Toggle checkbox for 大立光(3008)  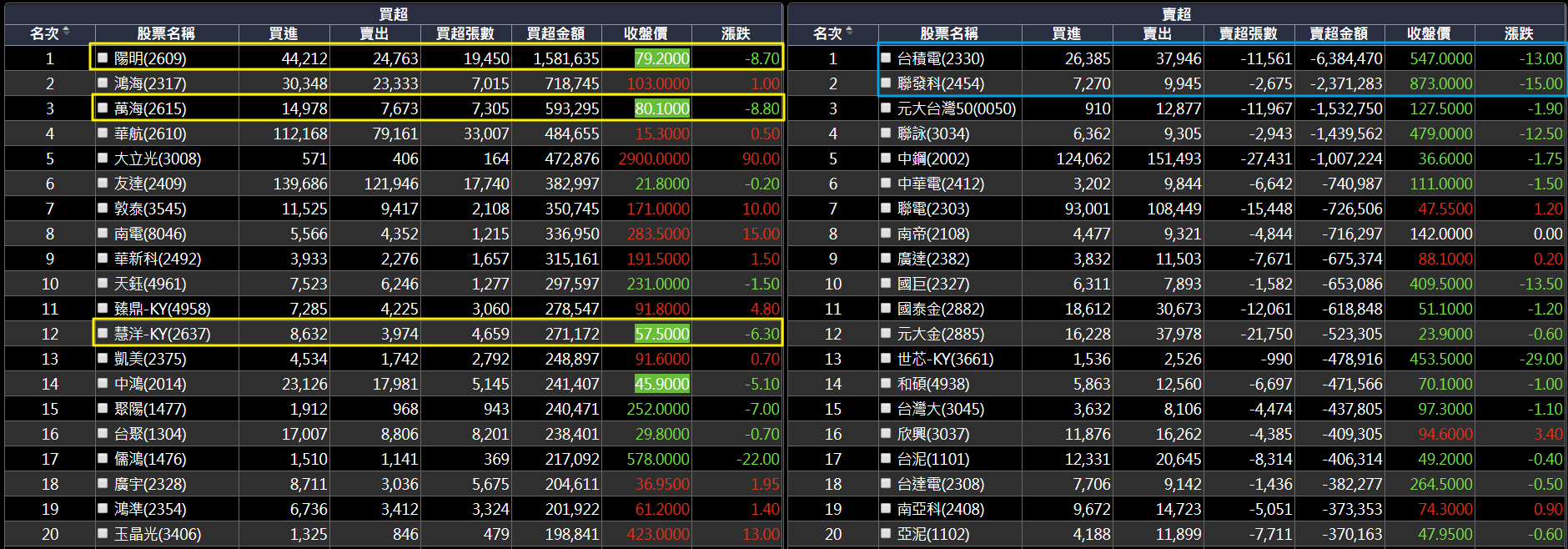[x=103, y=159]
